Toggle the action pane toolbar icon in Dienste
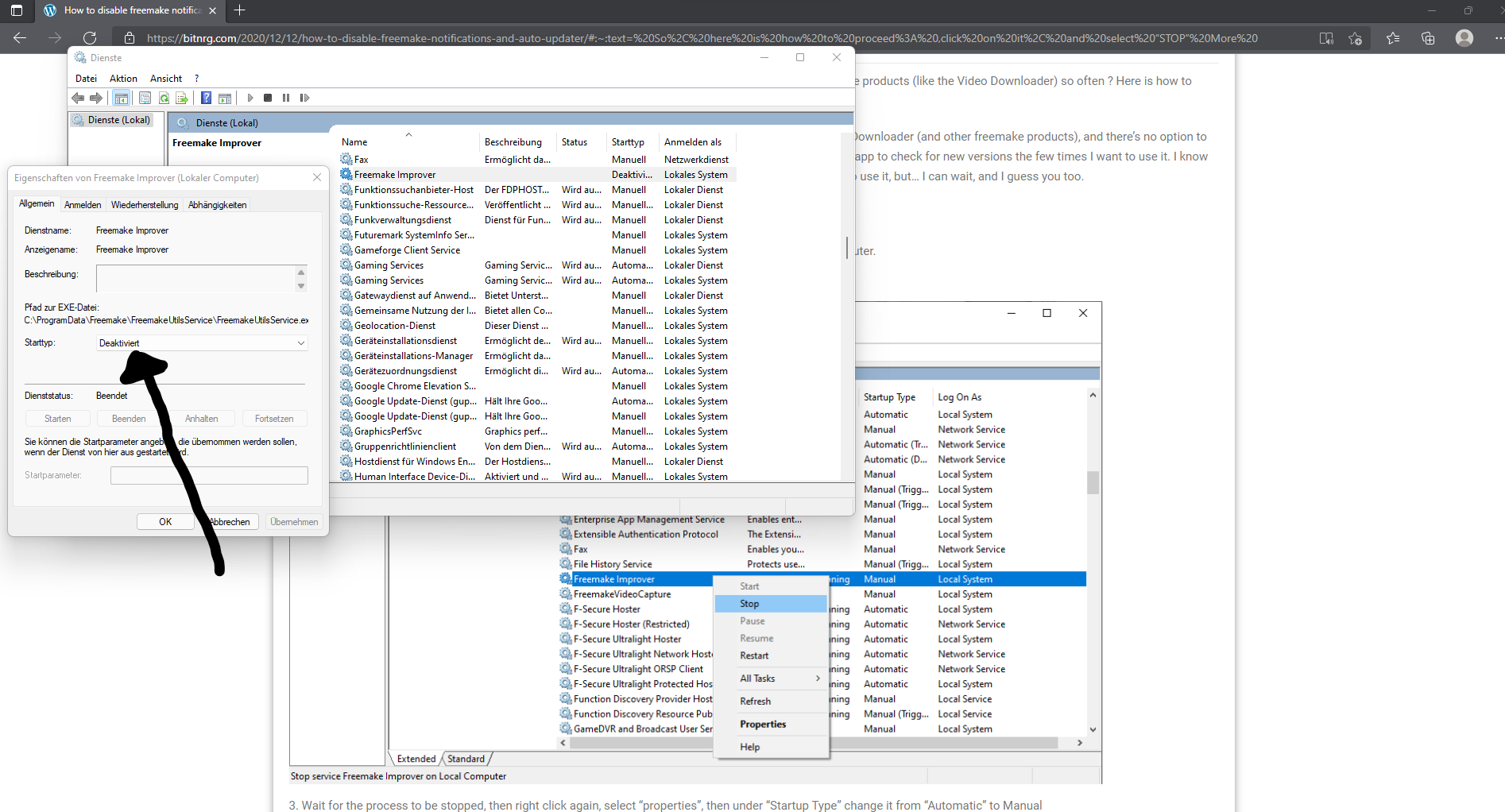 (x=225, y=98)
